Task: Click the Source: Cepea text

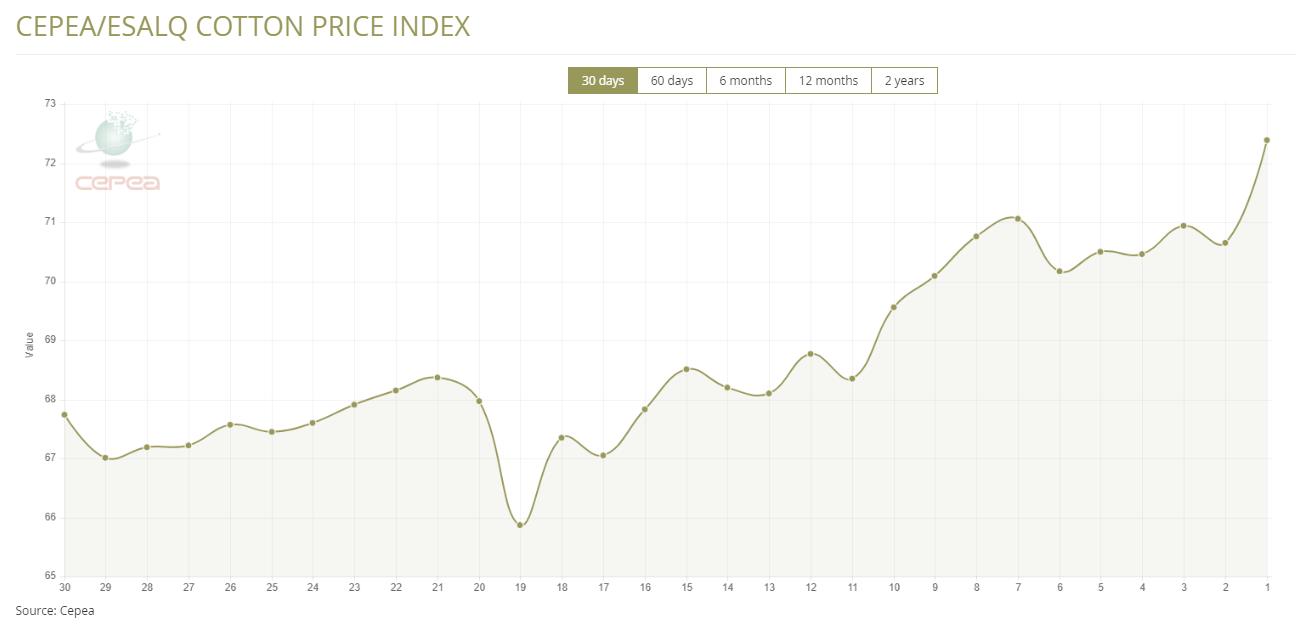Action: pos(55,610)
